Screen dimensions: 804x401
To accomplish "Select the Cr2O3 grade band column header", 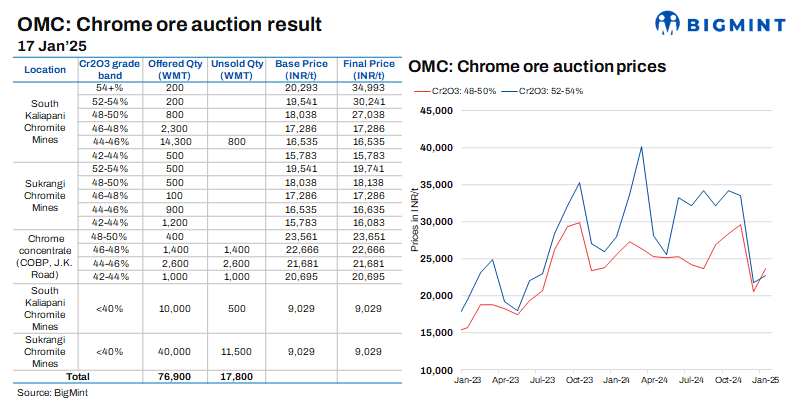I will [109, 69].
